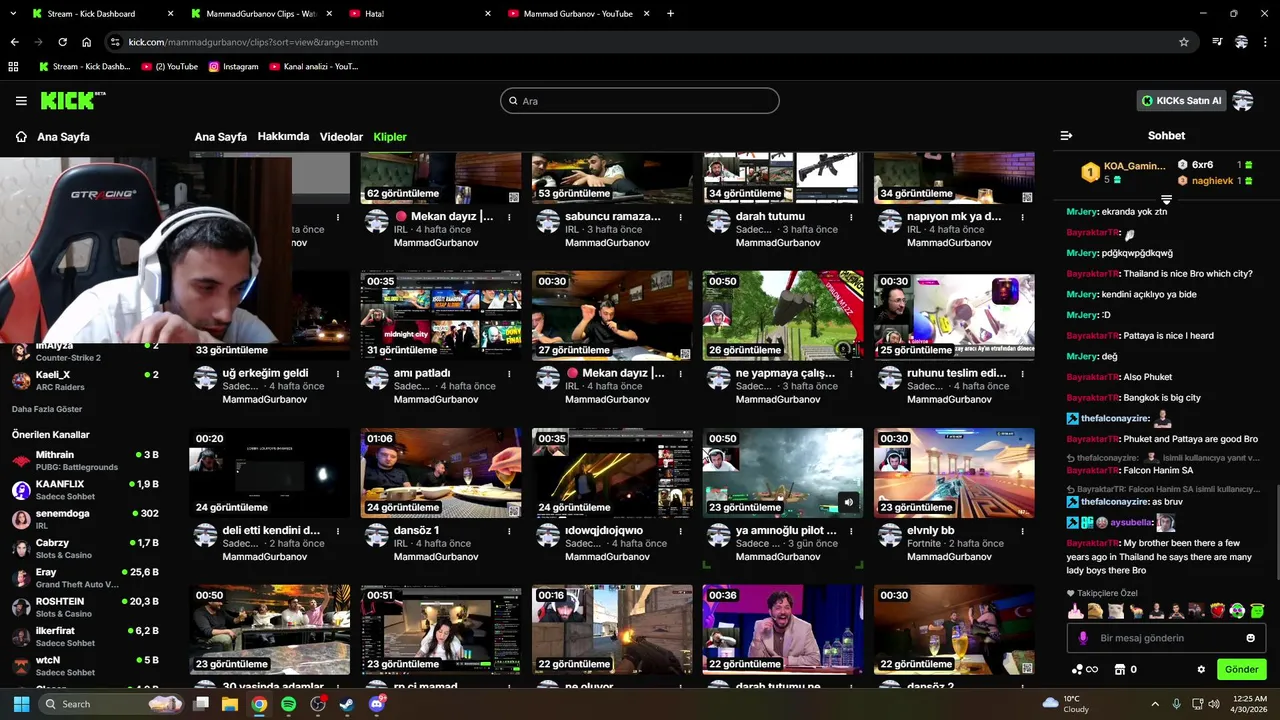Open senemdoga recommended channel
1280x720 pixels.
pos(85,519)
